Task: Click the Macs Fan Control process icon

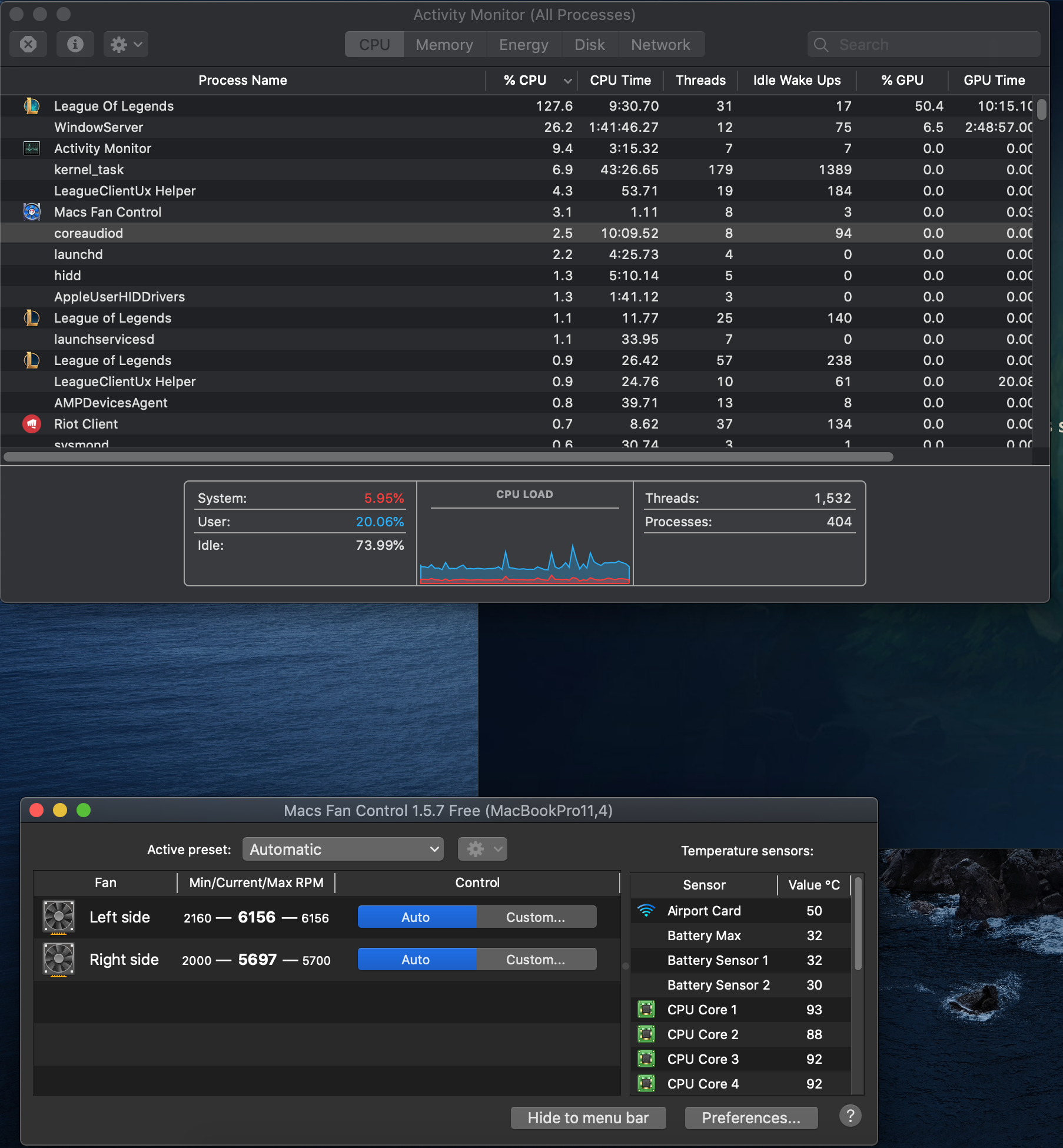Action: [32, 212]
